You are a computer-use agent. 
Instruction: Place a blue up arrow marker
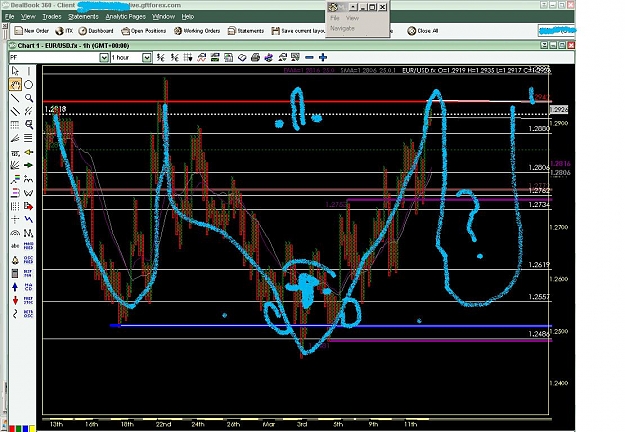tap(15, 287)
